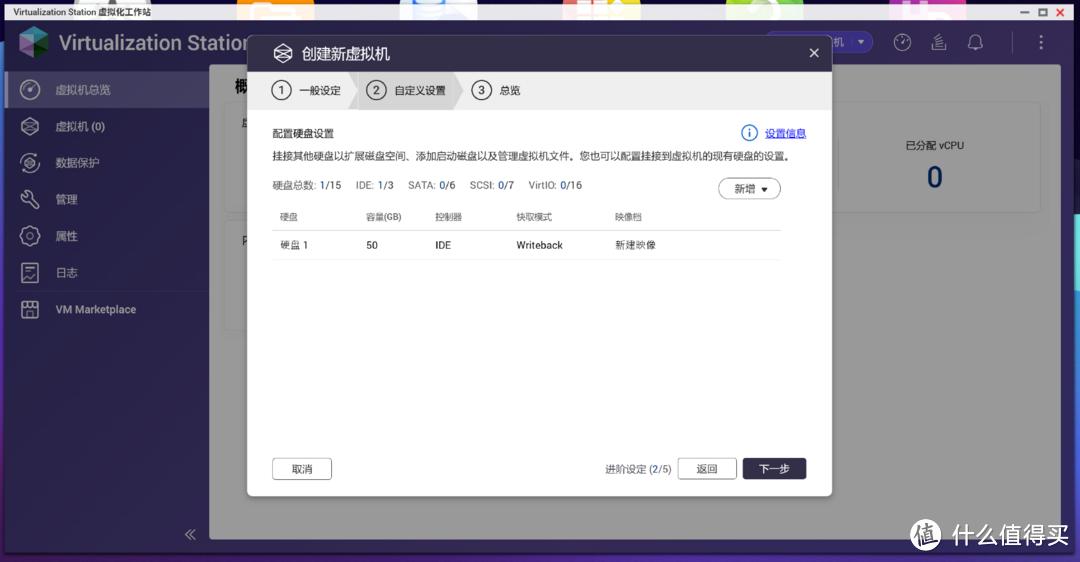Click the VirtIO: 0/16 counter
Viewport: 1080px width, 562px height.
(555, 185)
